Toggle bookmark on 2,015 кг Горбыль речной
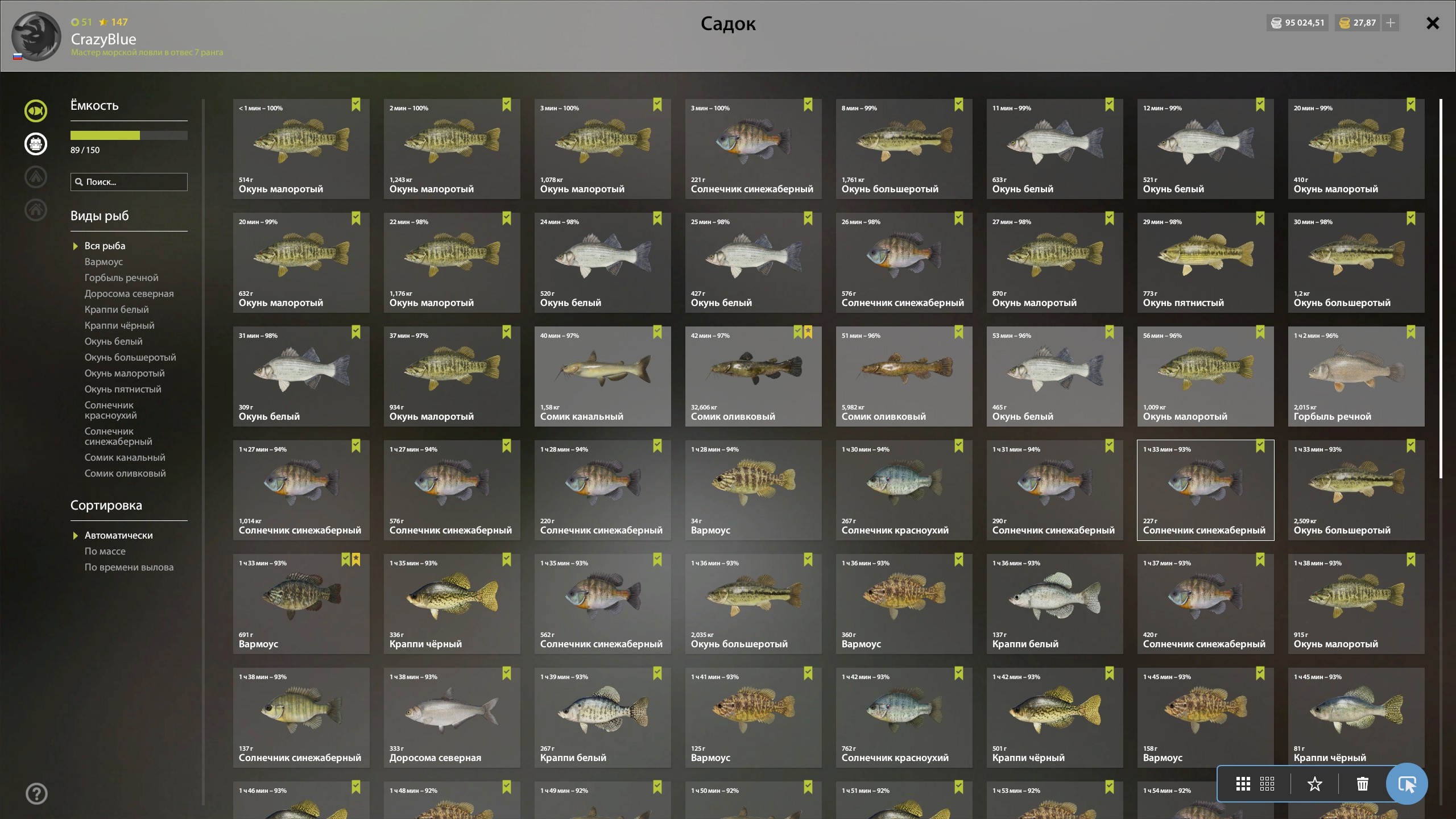The height and width of the screenshot is (819, 1456). point(1411,332)
